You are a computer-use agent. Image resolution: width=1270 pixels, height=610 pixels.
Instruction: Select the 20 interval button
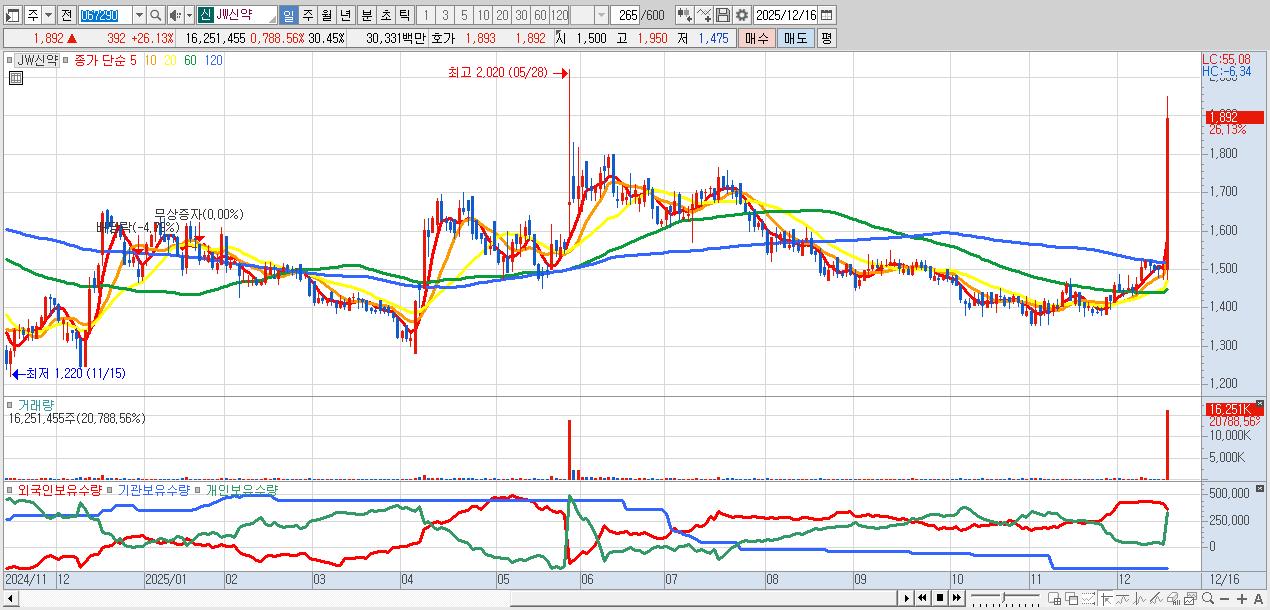502,15
